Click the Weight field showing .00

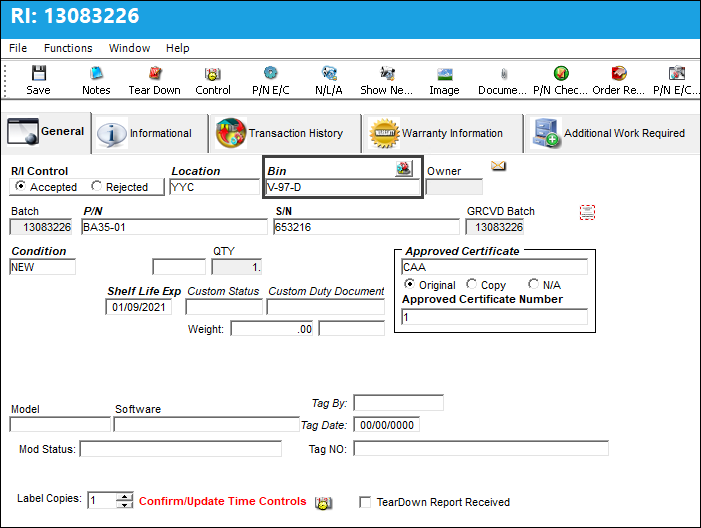click(x=272, y=329)
